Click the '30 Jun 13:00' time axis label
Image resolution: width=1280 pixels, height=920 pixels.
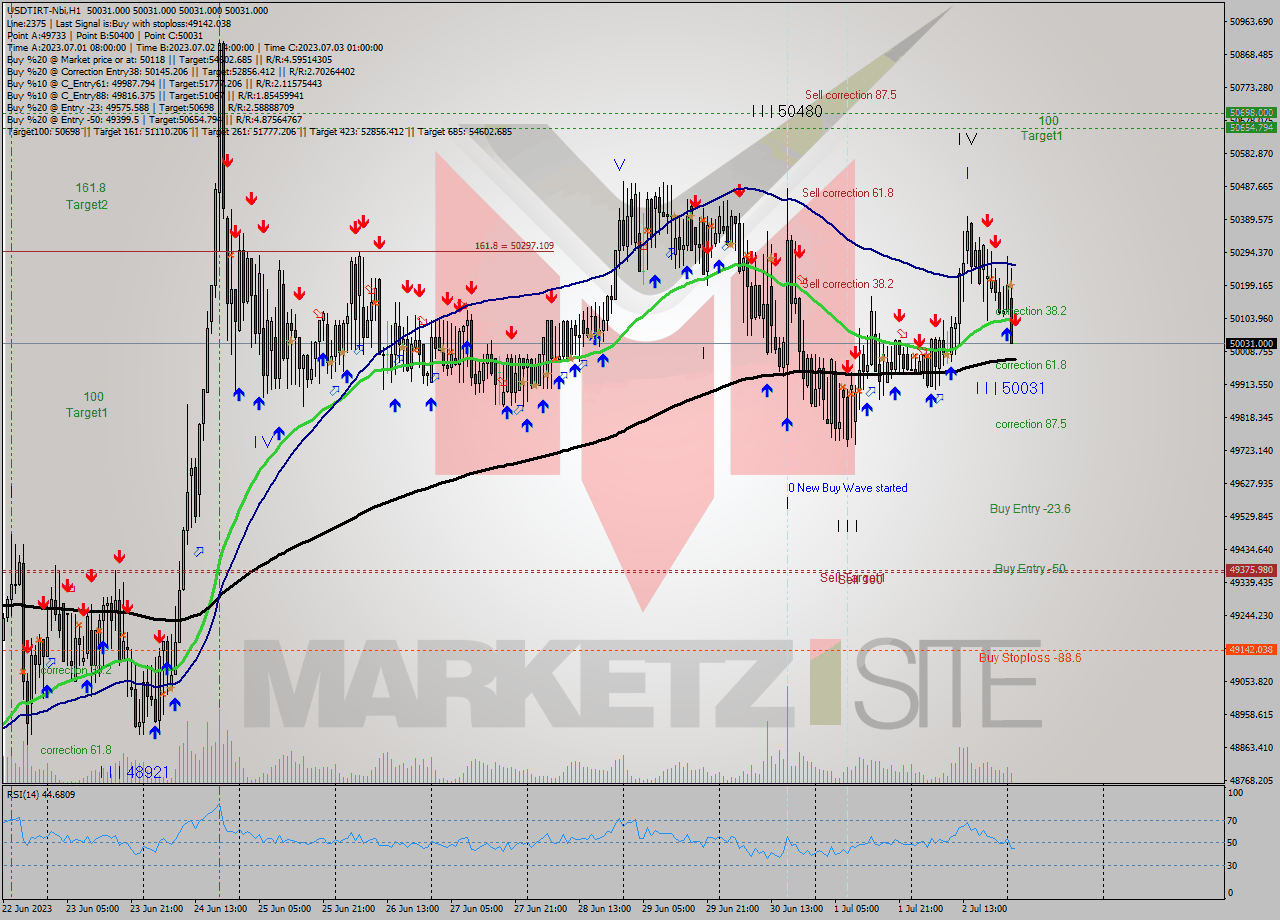[x=797, y=909]
